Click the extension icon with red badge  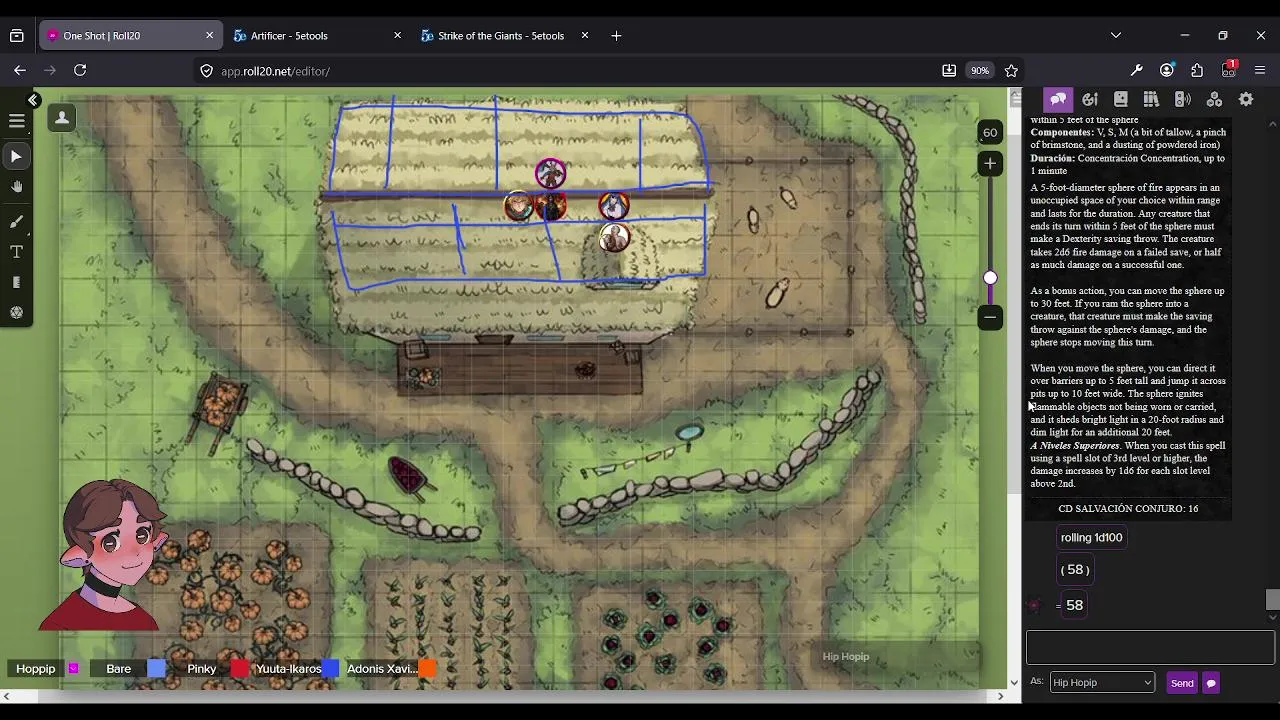coord(1229,70)
